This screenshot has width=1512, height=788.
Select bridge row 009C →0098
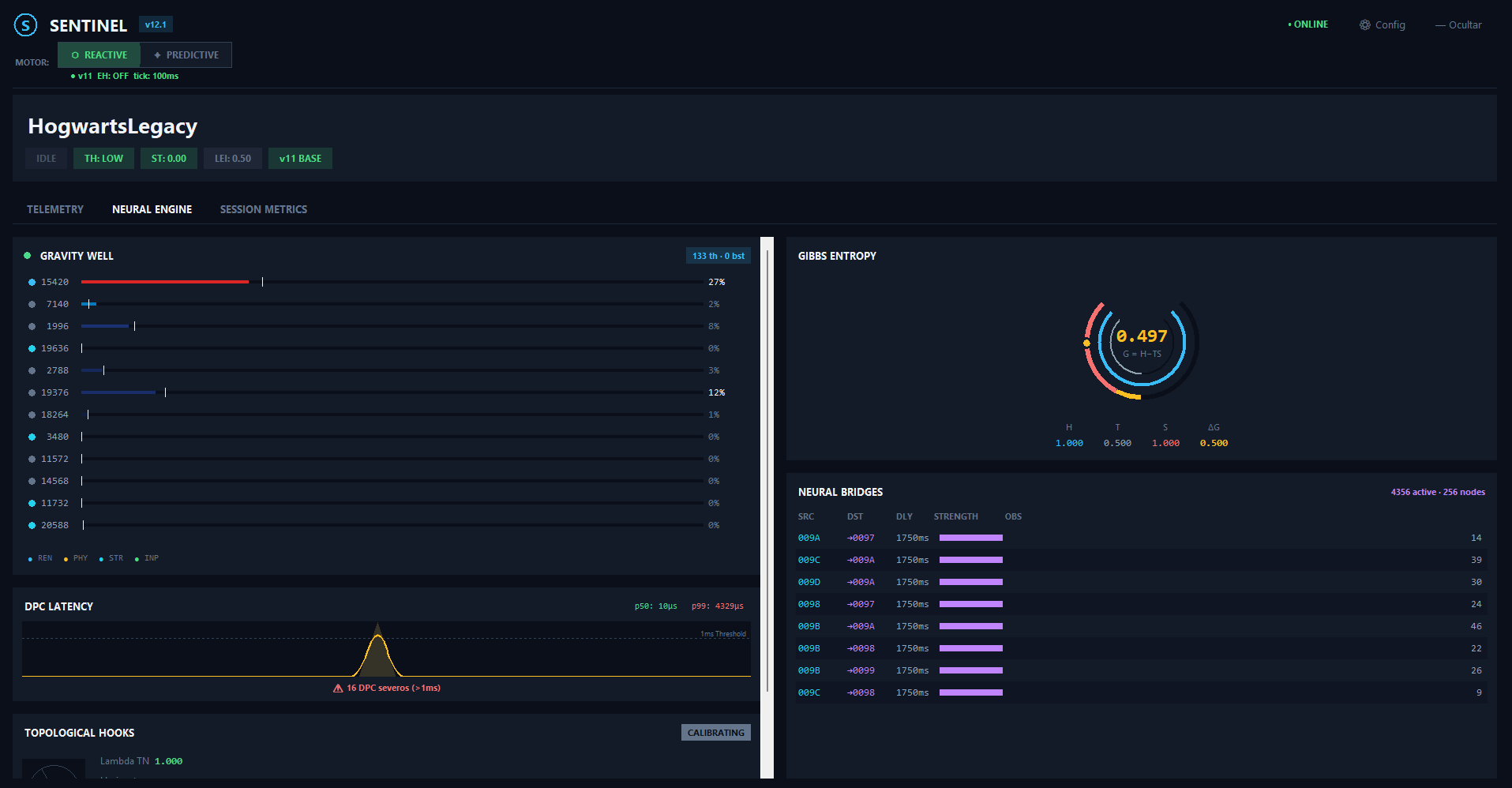[1141, 692]
